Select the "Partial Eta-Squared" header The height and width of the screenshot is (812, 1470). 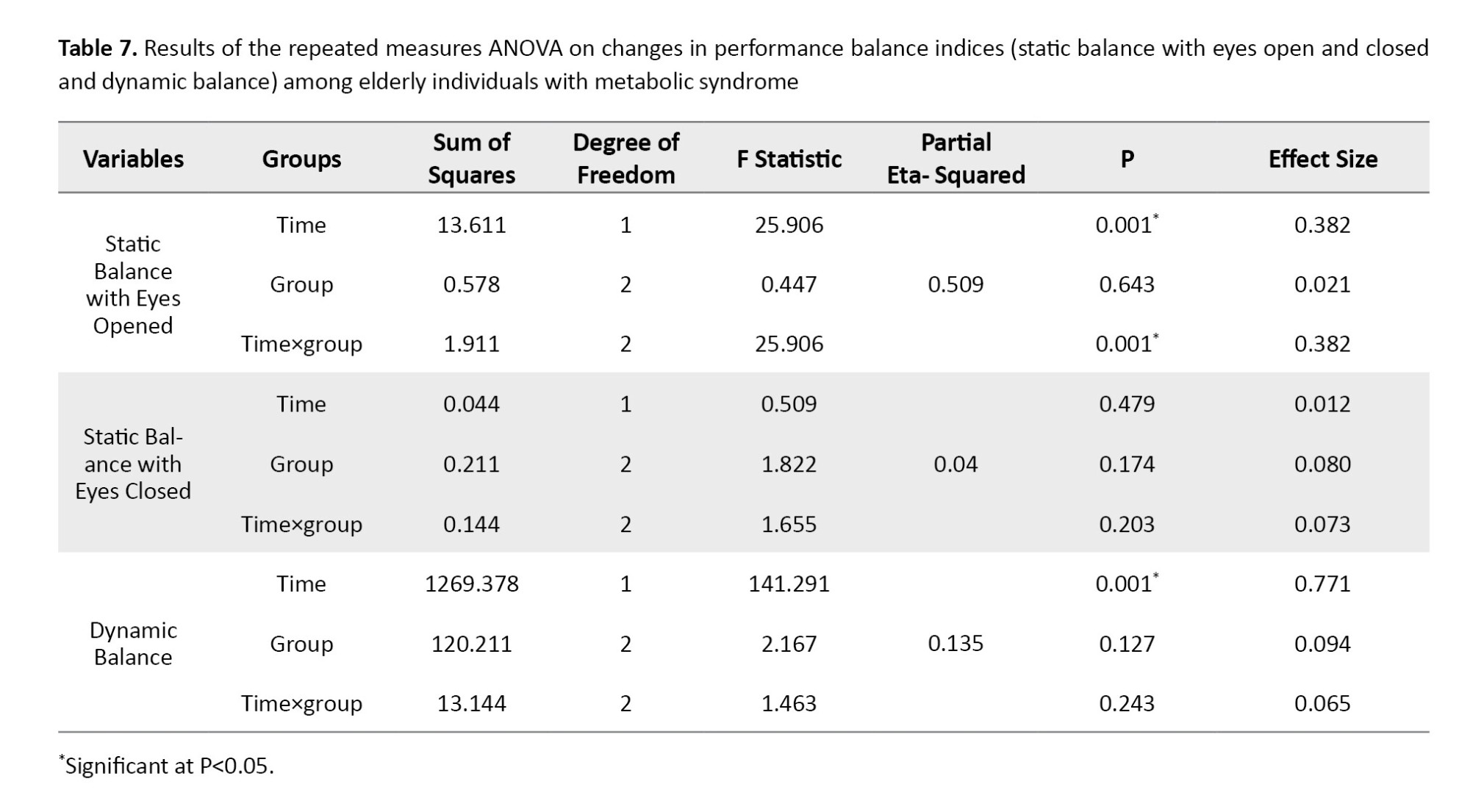(x=955, y=159)
